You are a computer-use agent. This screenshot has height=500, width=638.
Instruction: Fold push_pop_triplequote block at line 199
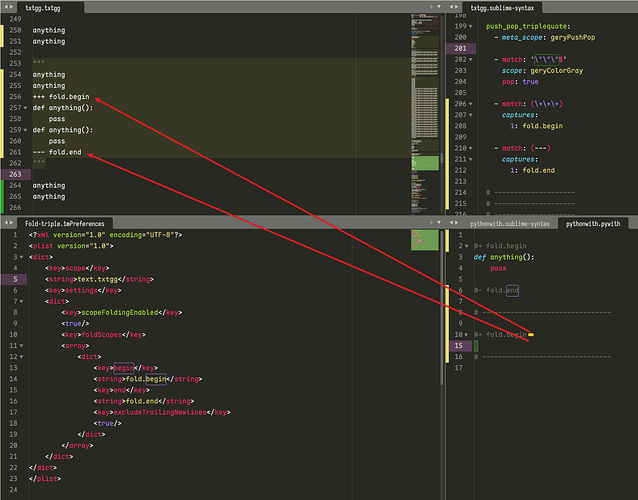(471, 26)
